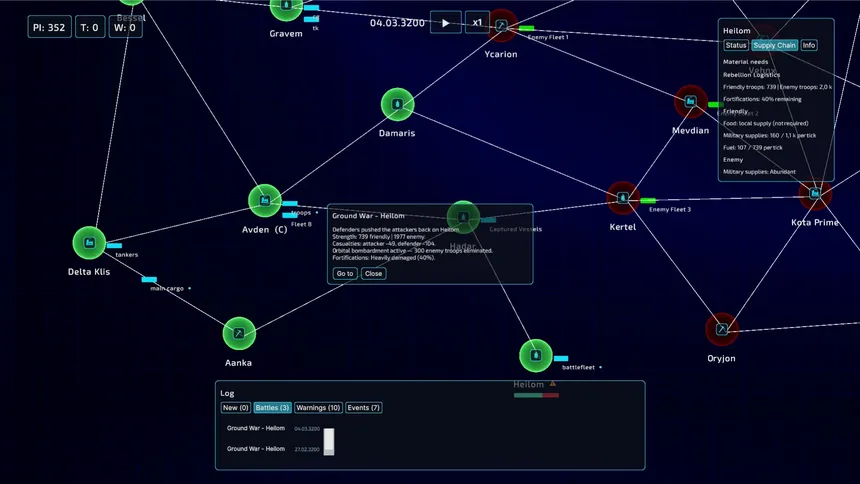Click the Heilom warning triangle icon
Image resolution: width=860 pixels, height=484 pixels.
(x=552, y=384)
